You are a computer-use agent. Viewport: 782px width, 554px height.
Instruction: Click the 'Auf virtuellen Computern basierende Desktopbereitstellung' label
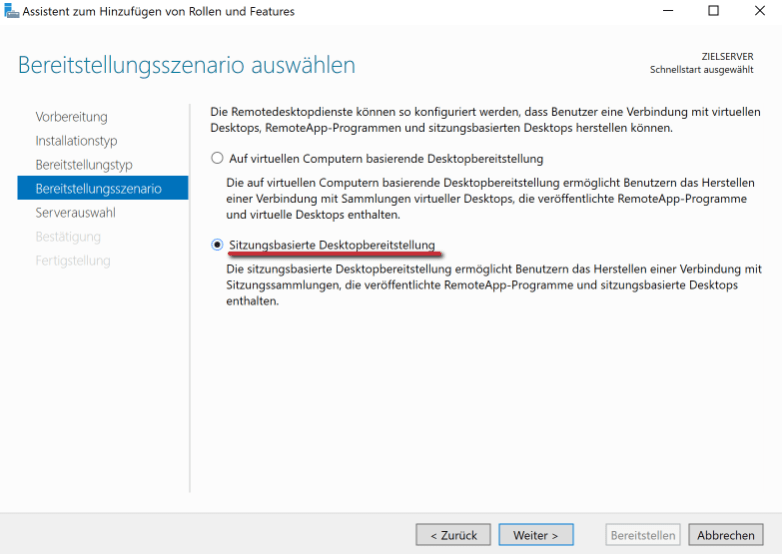(x=386, y=159)
